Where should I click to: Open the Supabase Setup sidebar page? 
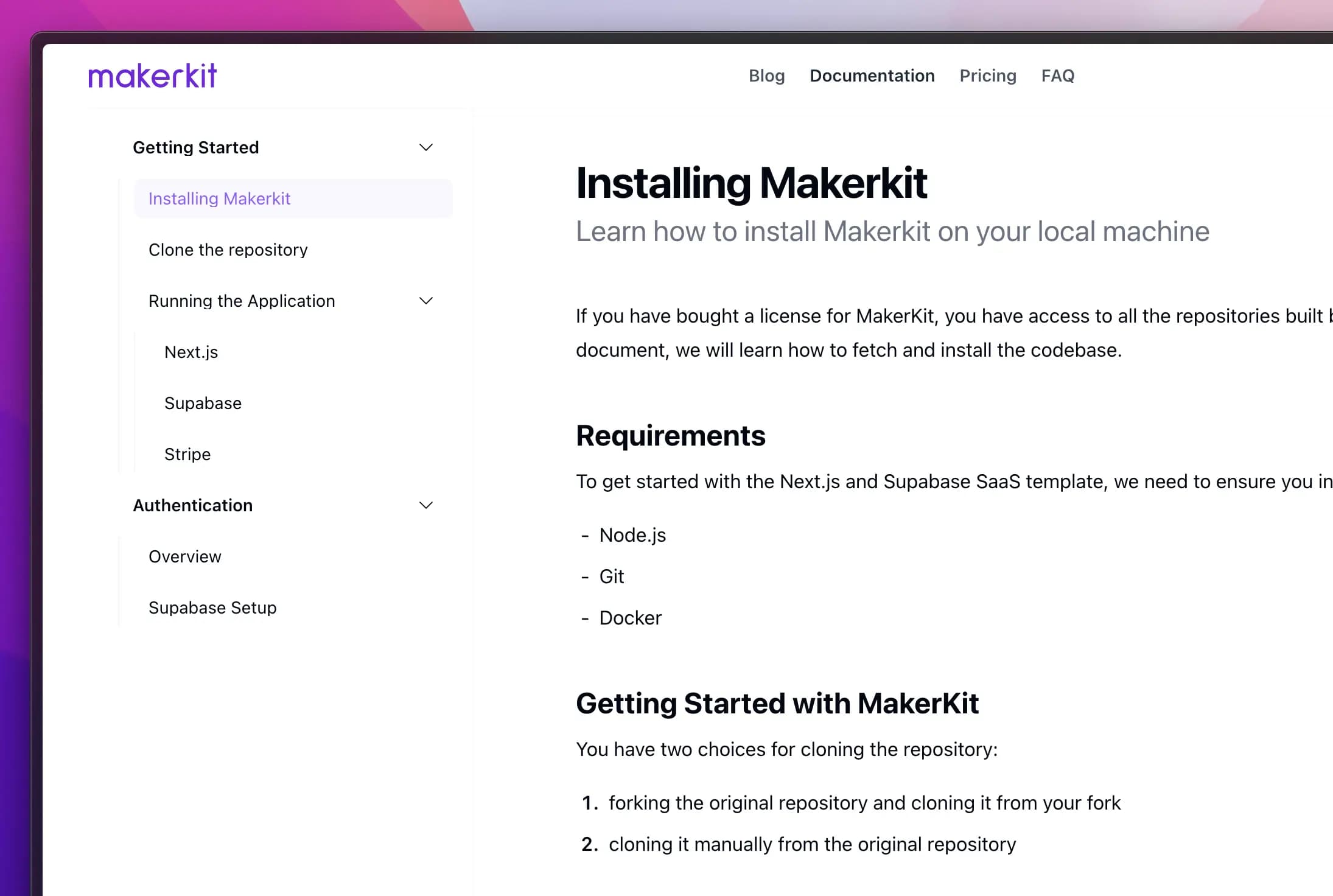point(212,607)
